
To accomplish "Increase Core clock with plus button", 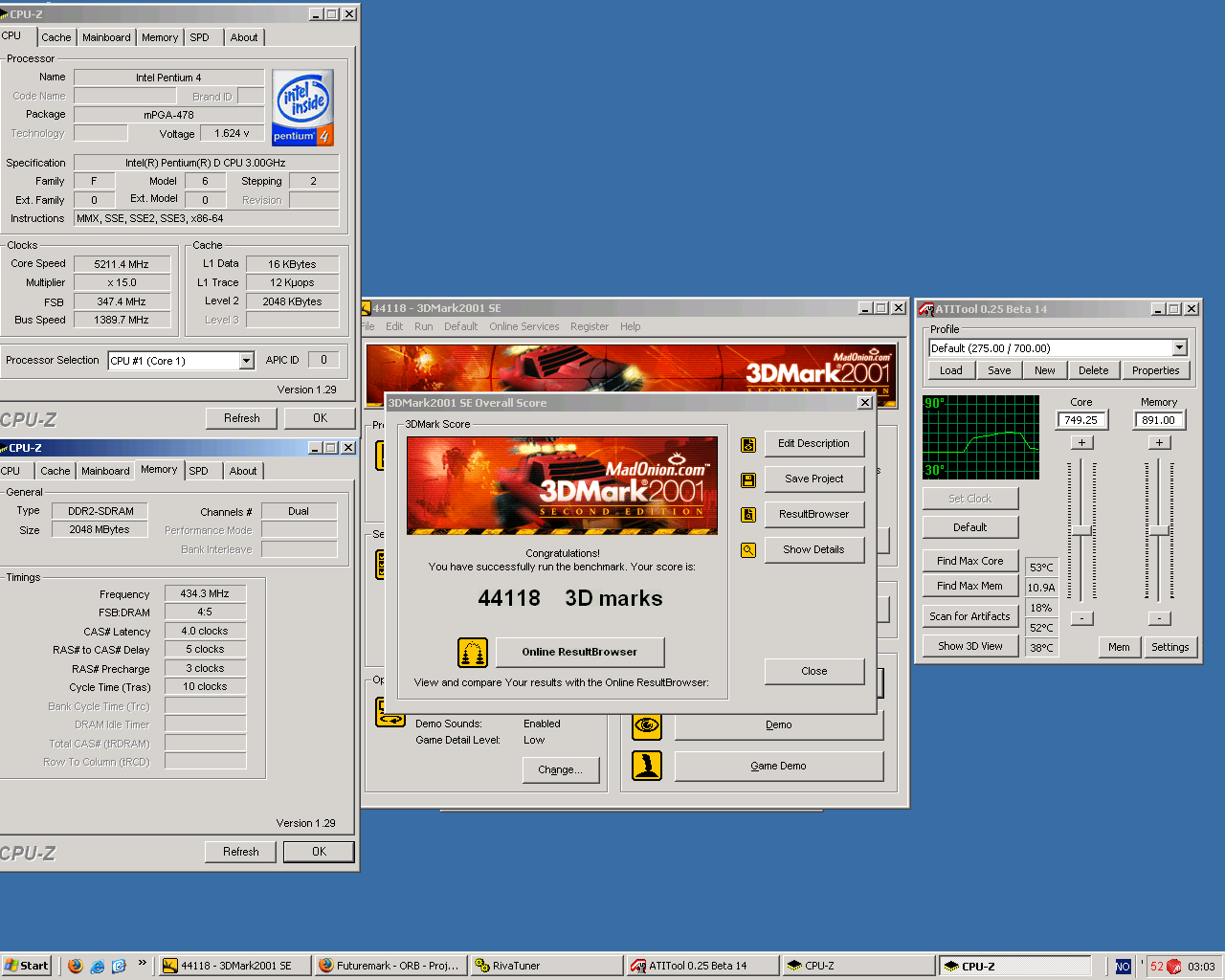I will (x=1081, y=442).
